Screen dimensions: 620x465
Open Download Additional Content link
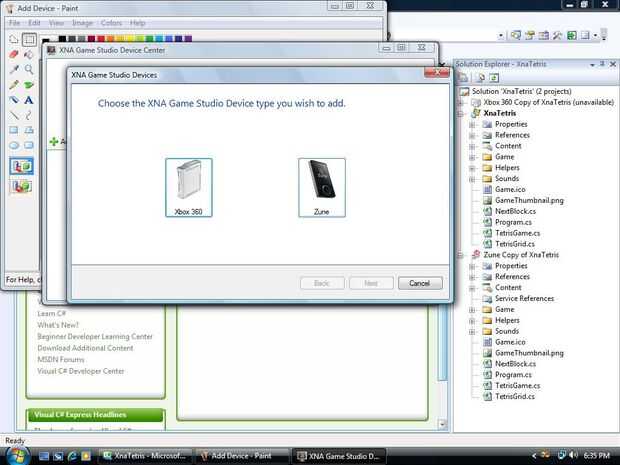85,348
